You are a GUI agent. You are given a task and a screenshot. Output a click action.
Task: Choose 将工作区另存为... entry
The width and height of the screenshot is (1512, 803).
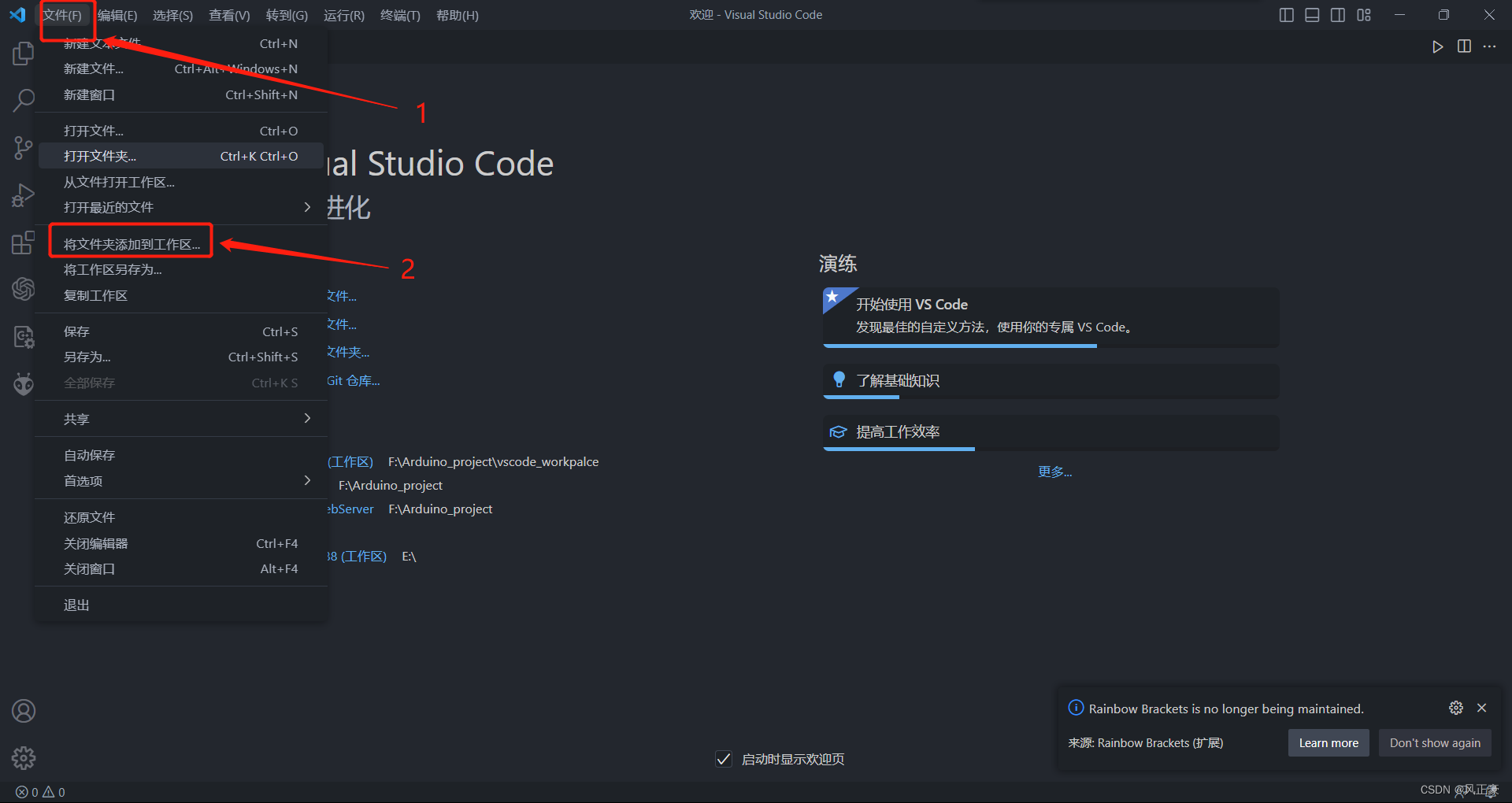point(181,269)
